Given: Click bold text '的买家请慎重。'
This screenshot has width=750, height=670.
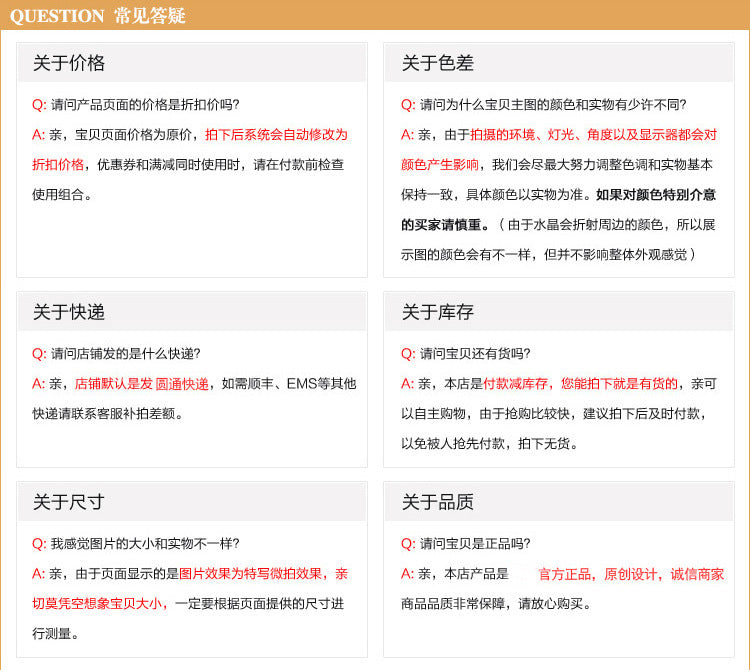Looking at the screenshot, I should pyautogui.click(x=445, y=225).
